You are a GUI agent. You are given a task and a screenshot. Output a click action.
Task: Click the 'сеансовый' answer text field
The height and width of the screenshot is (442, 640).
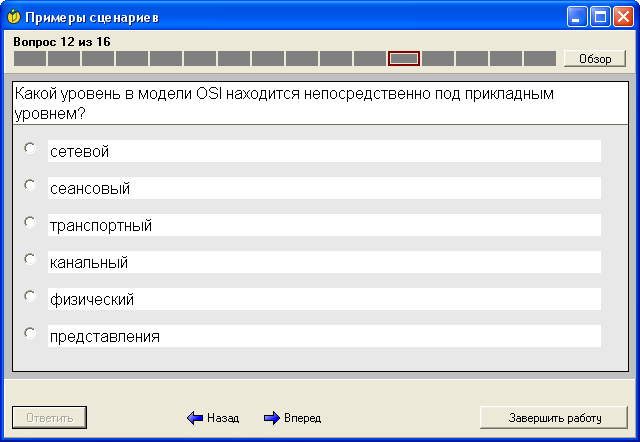click(324, 188)
